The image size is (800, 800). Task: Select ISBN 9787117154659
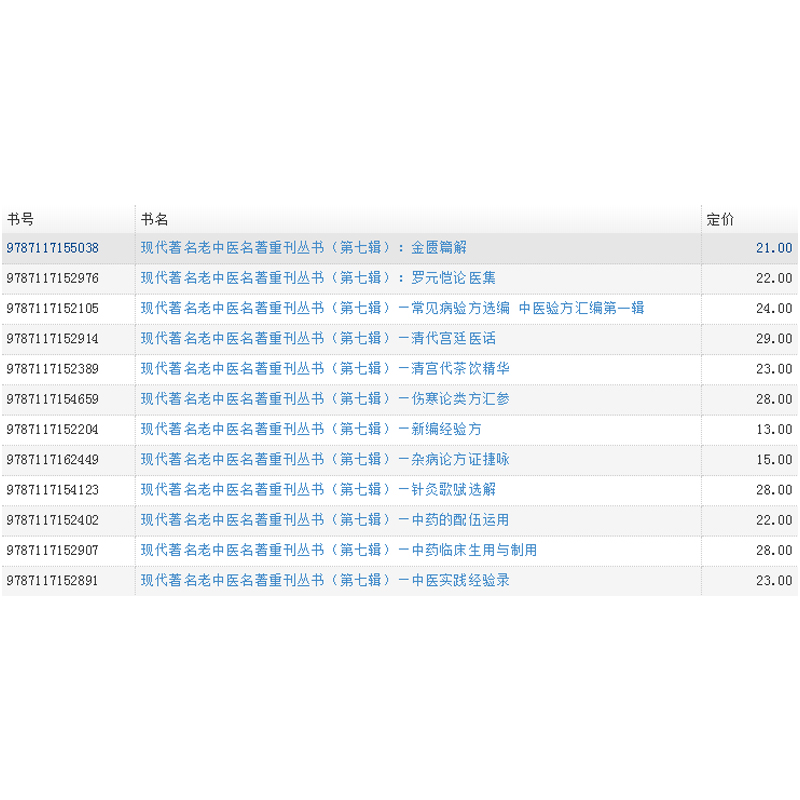pos(53,399)
